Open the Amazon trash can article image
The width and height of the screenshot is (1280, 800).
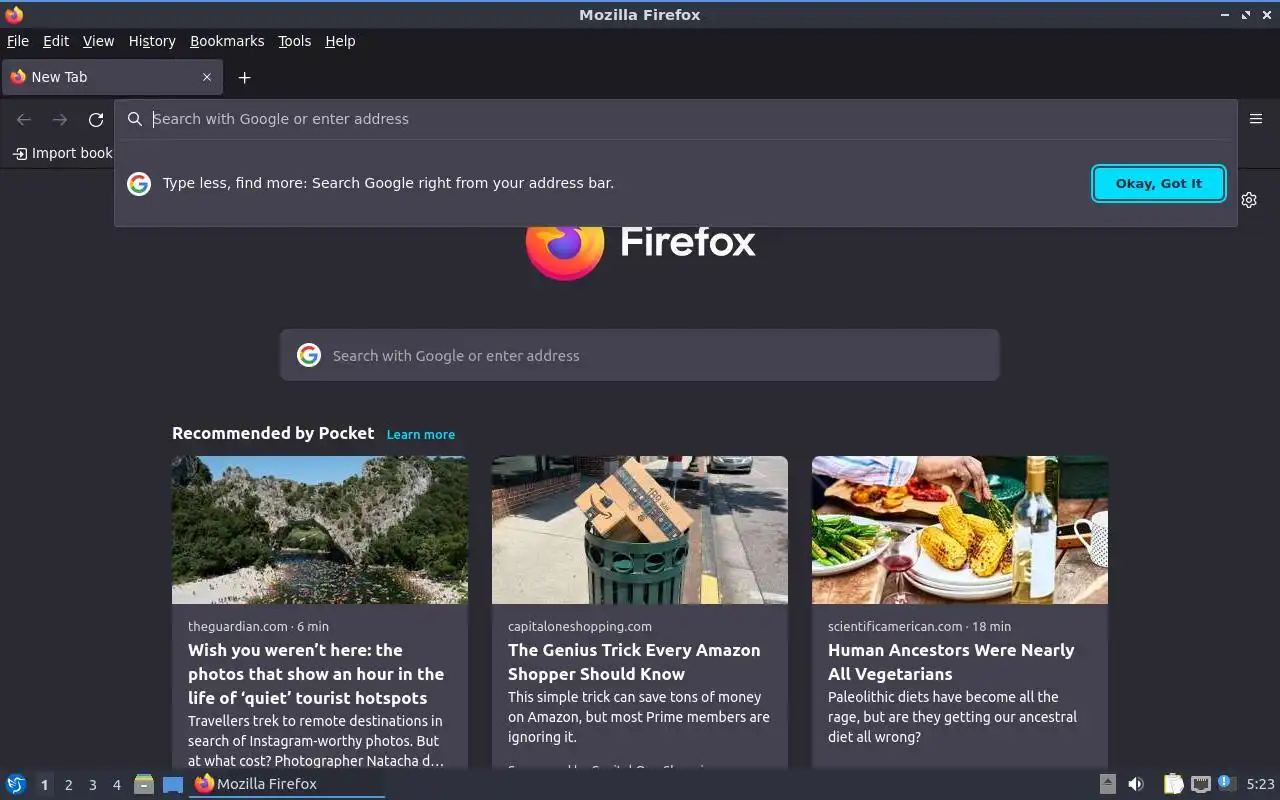(640, 530)
